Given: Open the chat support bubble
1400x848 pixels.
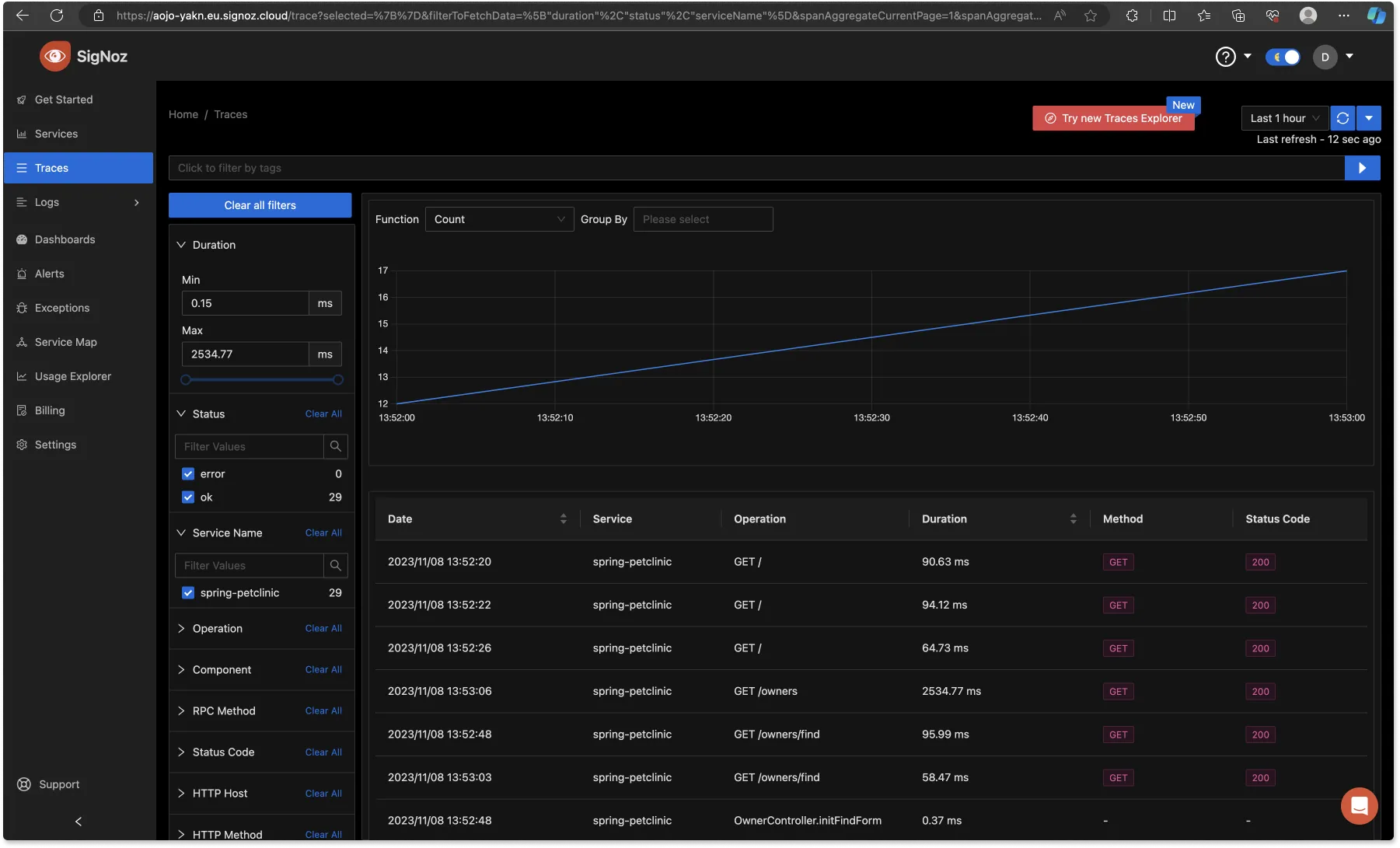Looking at the screenshot, I should point(1359,805).
